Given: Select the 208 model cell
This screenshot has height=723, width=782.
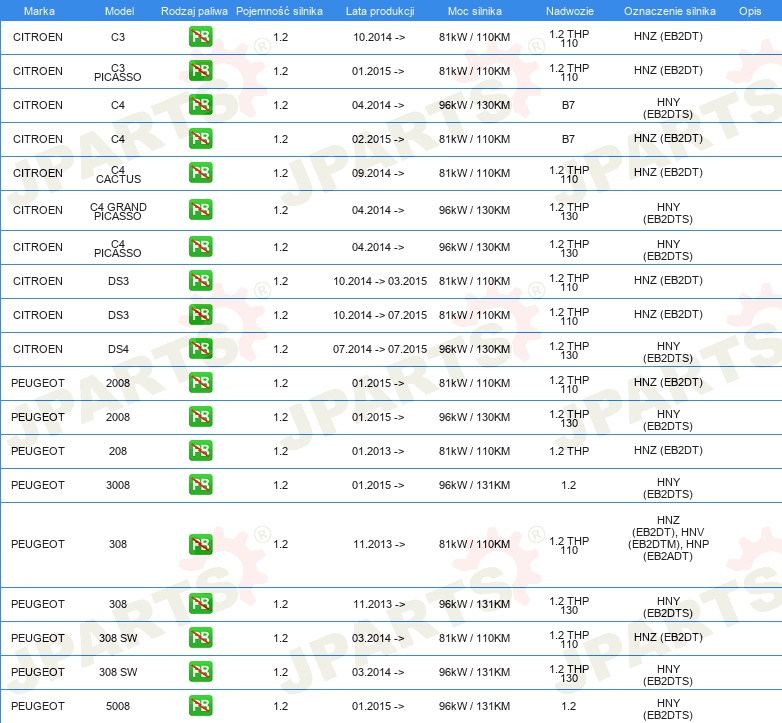Looking at the screenshot, I should point(118,451).
